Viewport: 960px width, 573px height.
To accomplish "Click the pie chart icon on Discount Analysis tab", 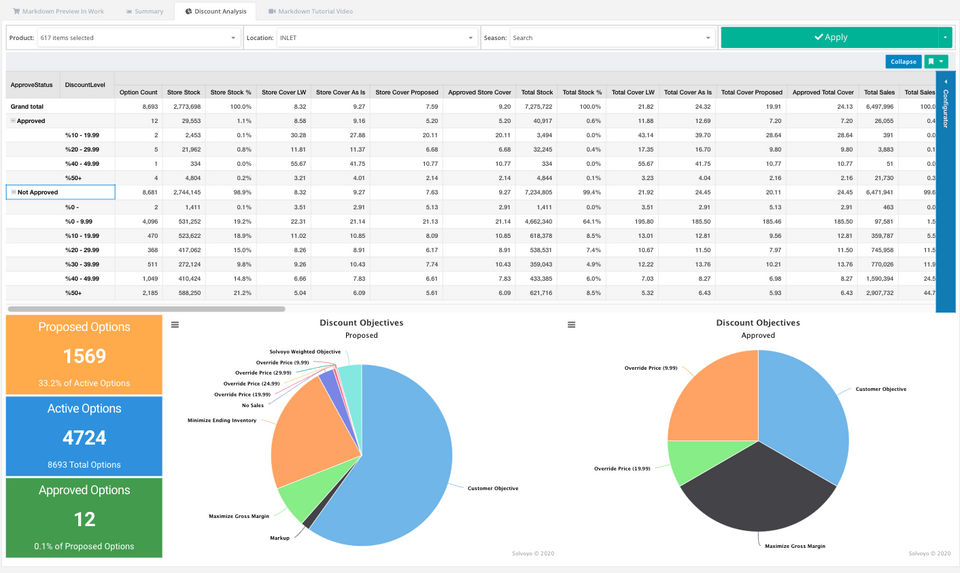I will coord(188,11).
